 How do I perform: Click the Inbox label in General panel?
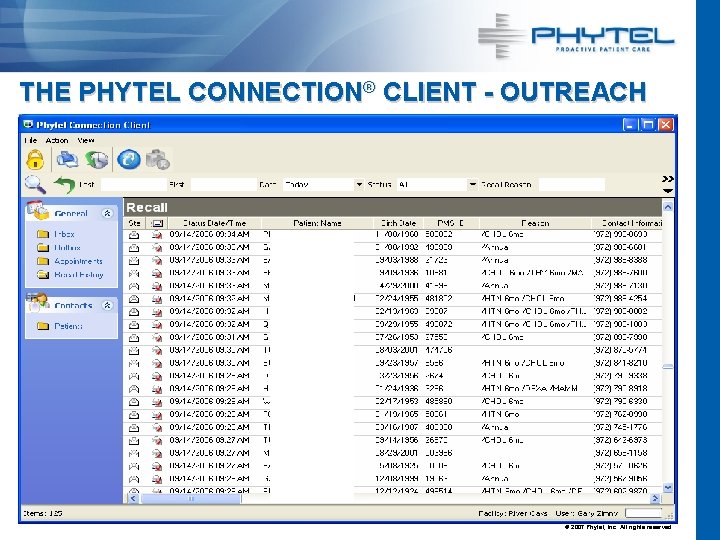coord(64,234)
